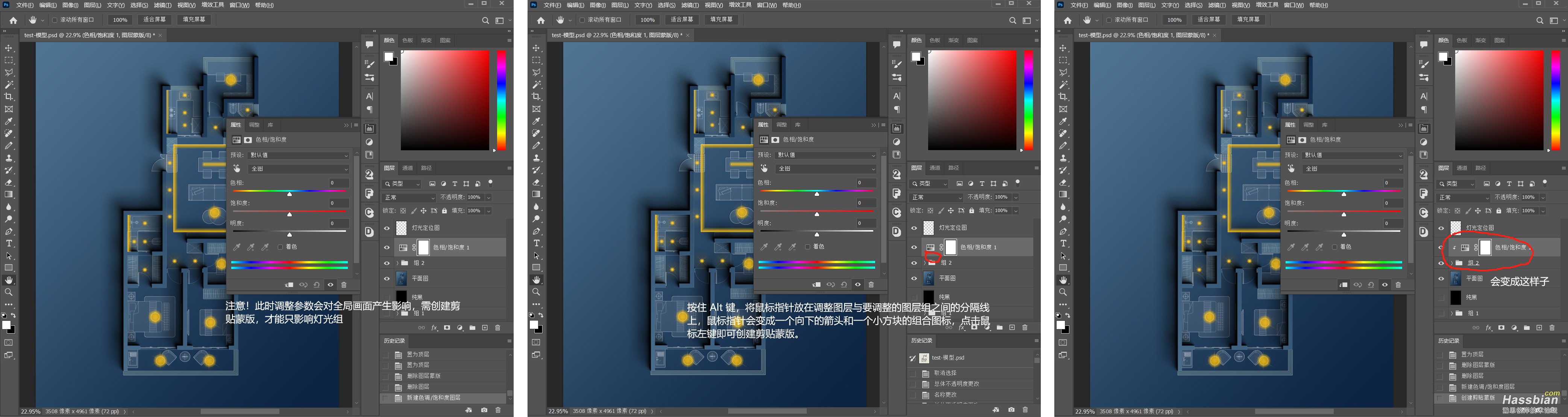Click the 100% zoom button in middle window
Viewport: 1568px width, 417px height.
point(648,20)
